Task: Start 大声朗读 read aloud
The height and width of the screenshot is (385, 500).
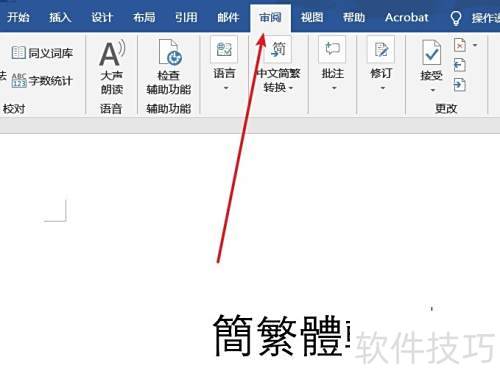Action: point(112,67)
